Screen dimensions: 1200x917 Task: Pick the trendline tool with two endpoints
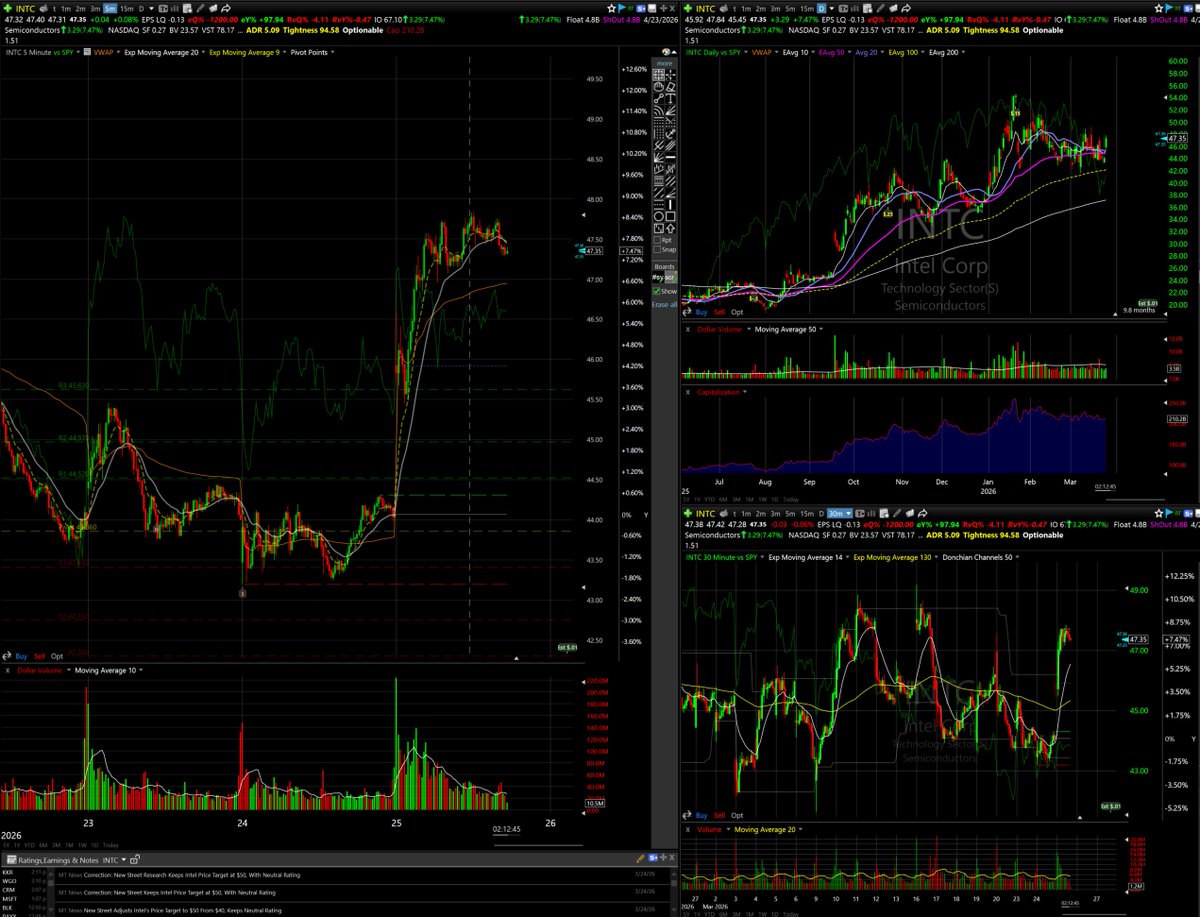658,99
